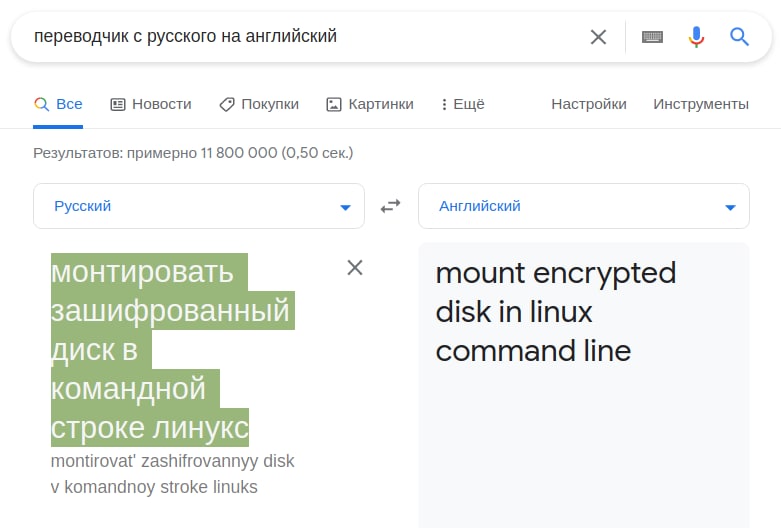Click the highlighted Russian source text area
The image size is (781, 528).
click(172, 350)
